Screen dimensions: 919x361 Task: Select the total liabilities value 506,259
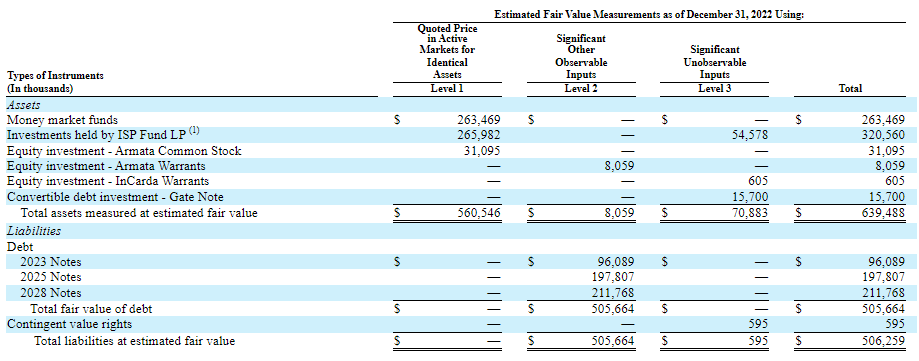pos(883,340)
